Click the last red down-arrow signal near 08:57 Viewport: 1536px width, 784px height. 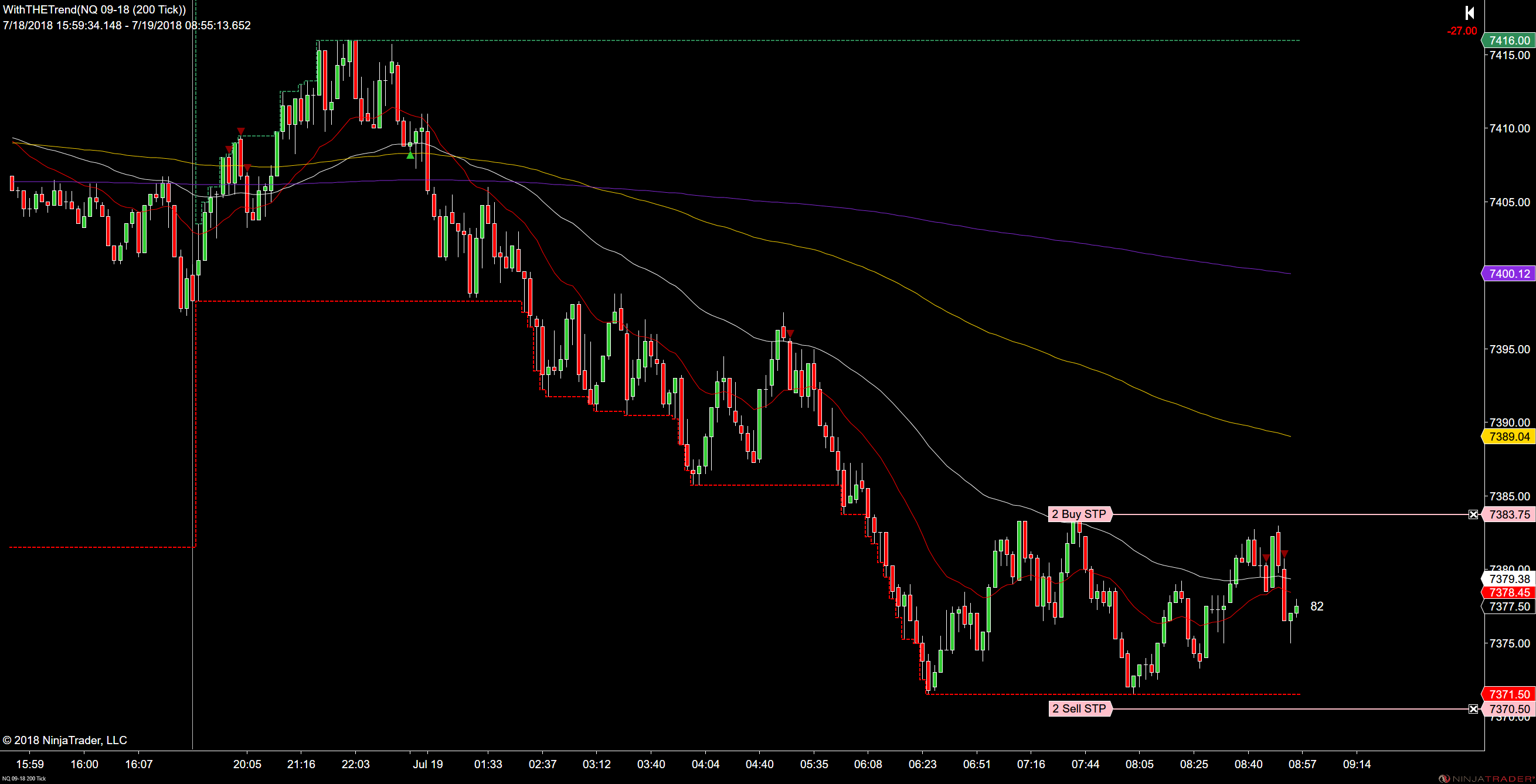click(x=1284, y=554)
